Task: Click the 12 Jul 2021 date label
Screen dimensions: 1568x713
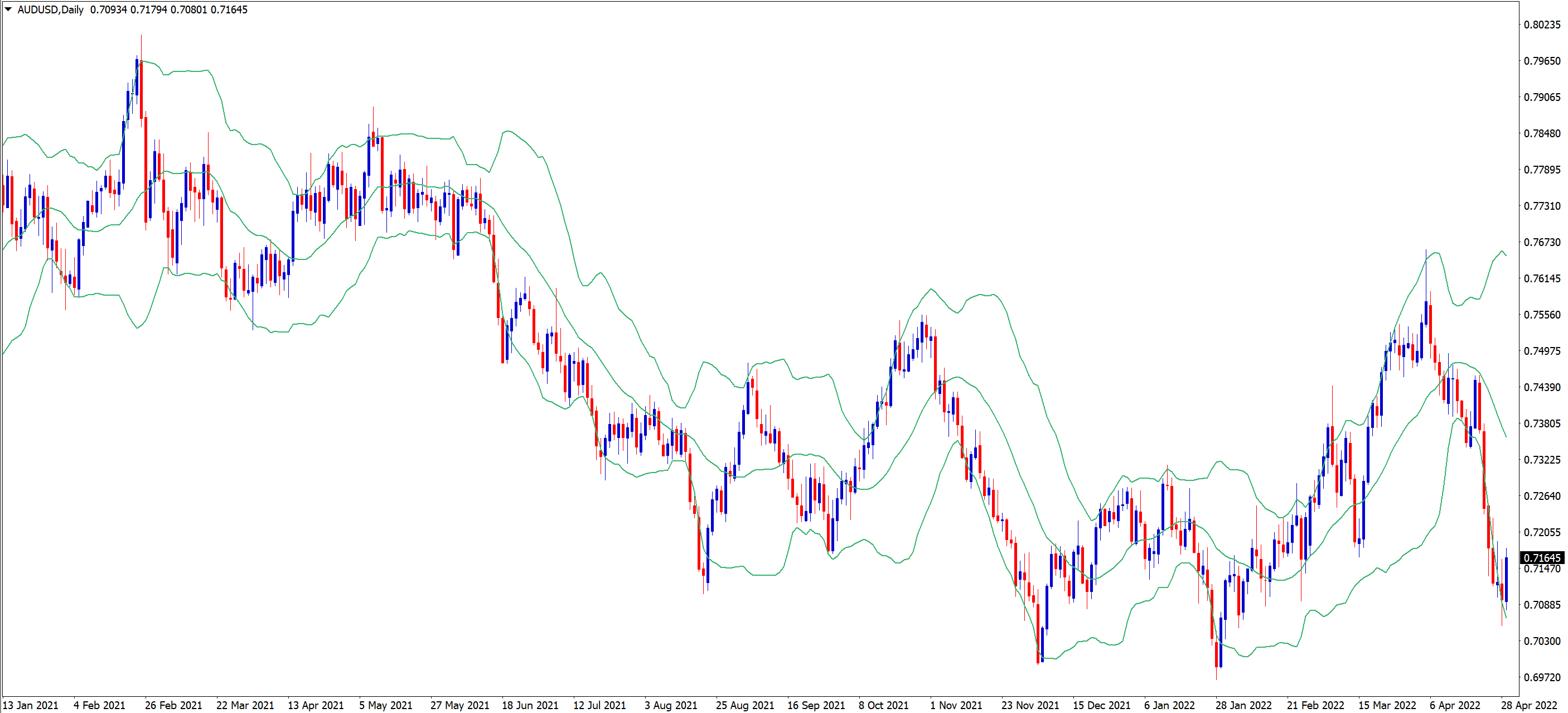Action: point(599,705)
